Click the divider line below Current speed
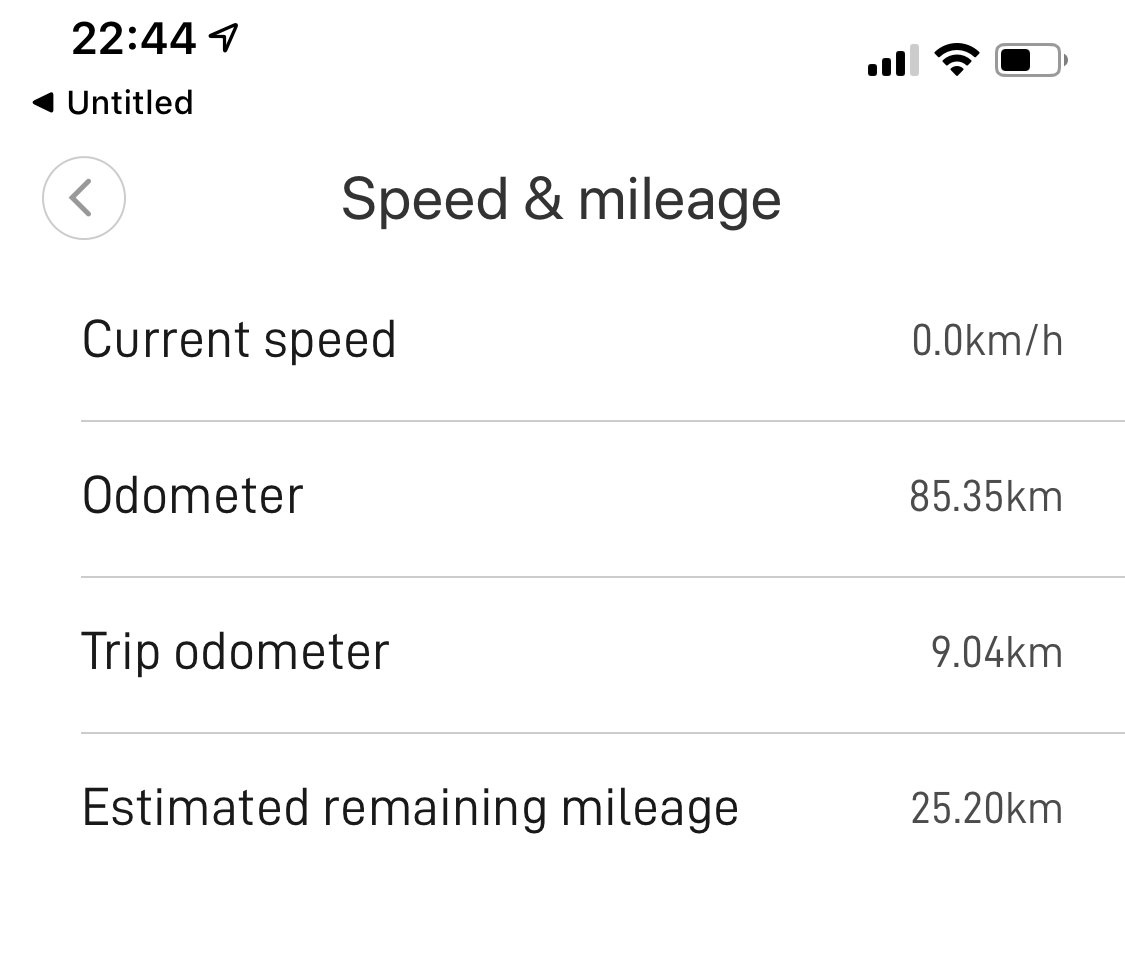Screen dimensions: 1125x970 [602, 421]
